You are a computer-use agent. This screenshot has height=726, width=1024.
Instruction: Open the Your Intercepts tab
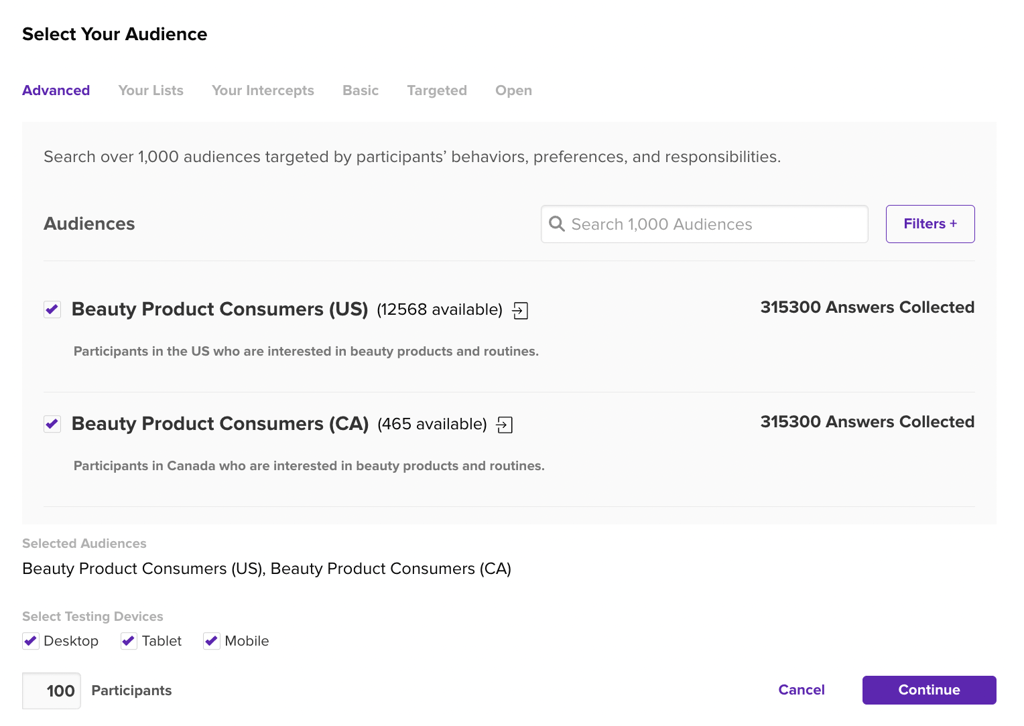pyautogui.click(x=263, y=90)
